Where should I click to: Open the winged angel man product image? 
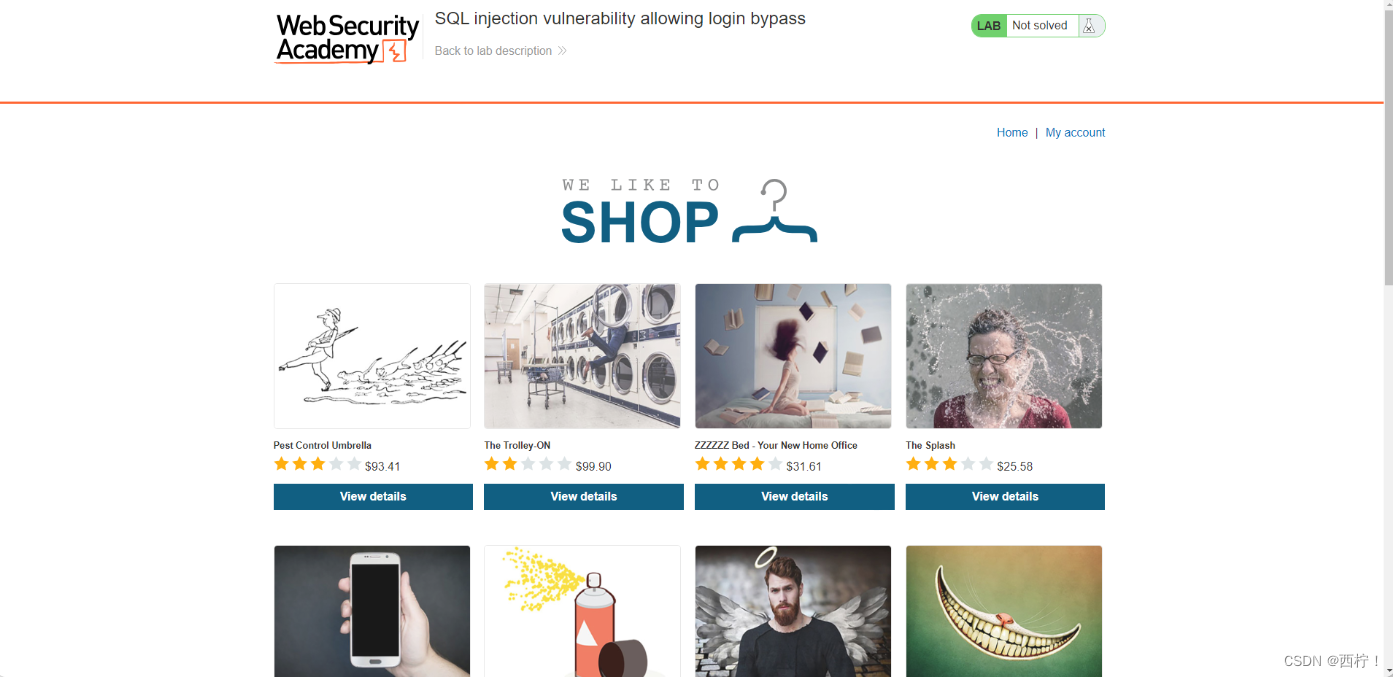793,611
